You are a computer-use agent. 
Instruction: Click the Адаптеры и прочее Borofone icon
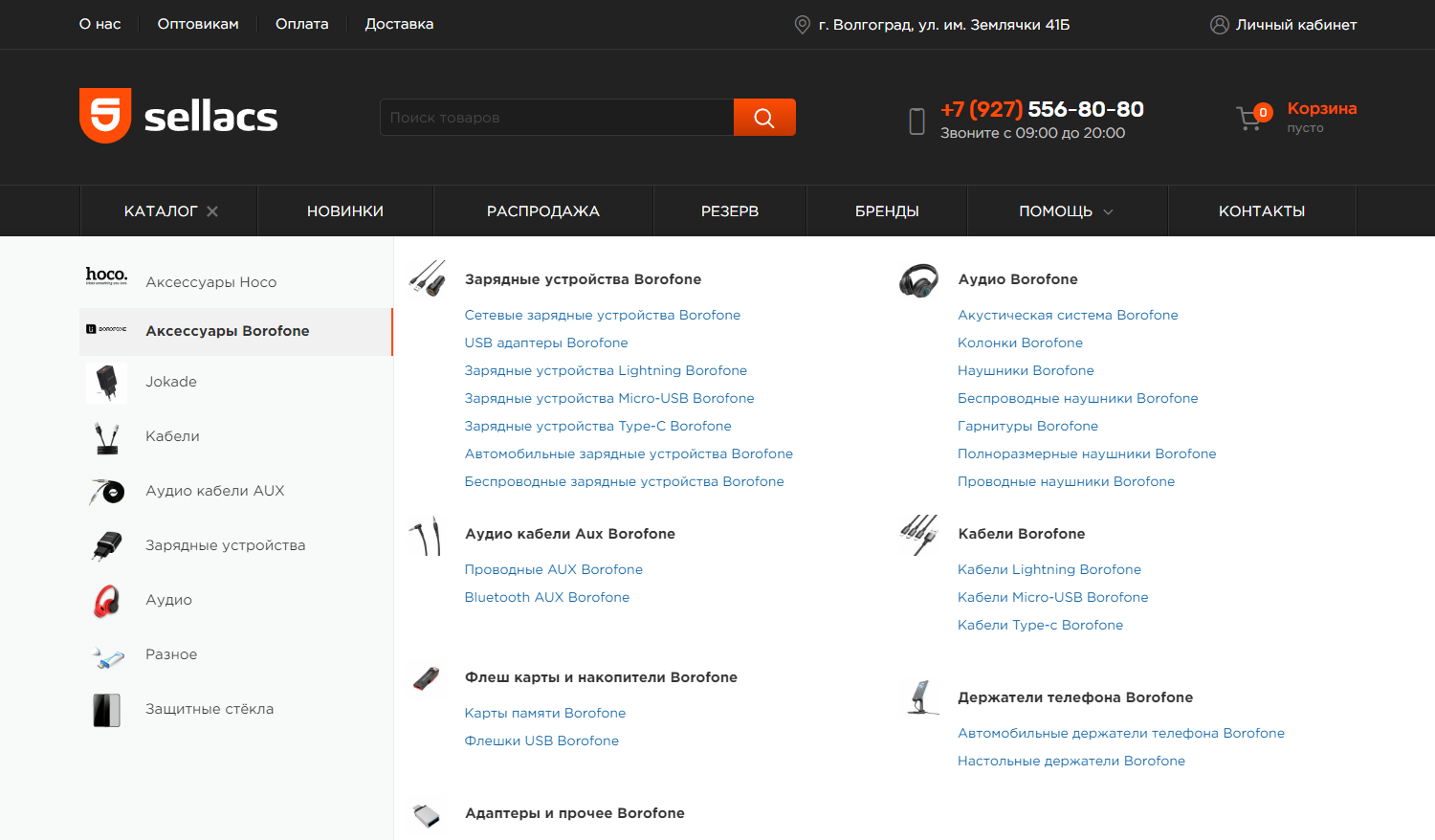click(x=426, y=815)
